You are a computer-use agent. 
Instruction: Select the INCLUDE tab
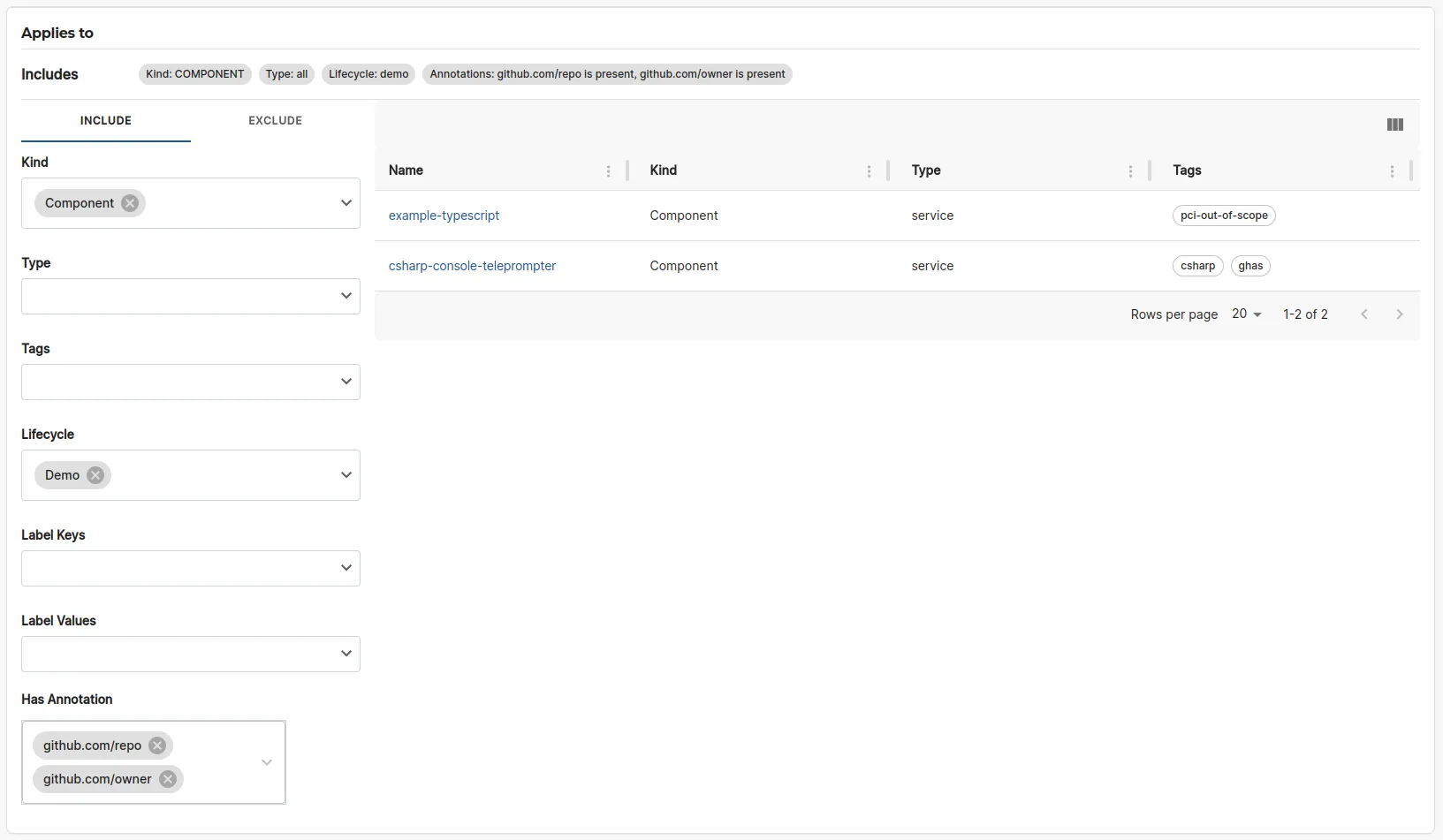(x=105, y=120)
